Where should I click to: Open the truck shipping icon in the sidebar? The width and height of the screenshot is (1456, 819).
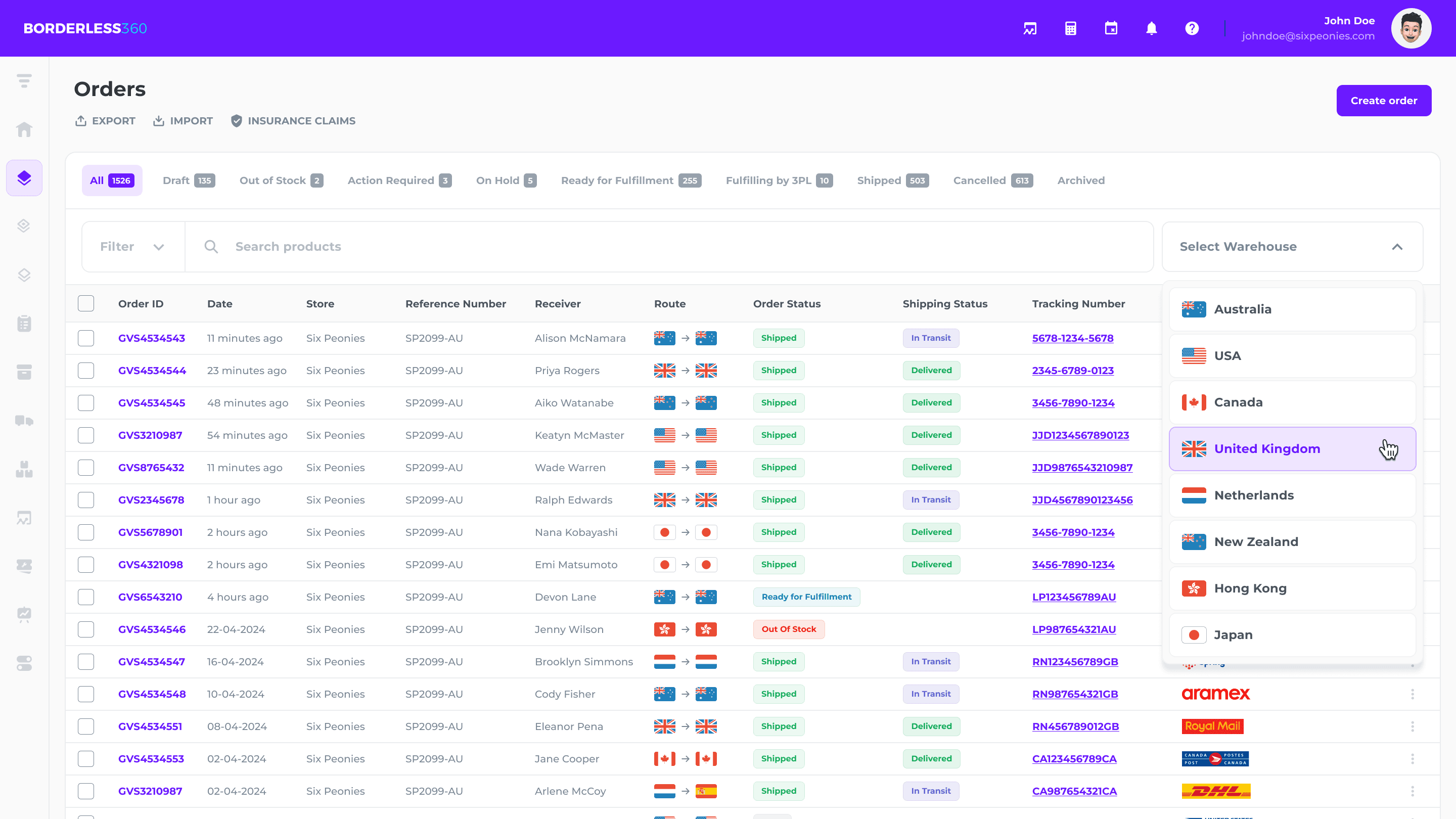(24, 421)
